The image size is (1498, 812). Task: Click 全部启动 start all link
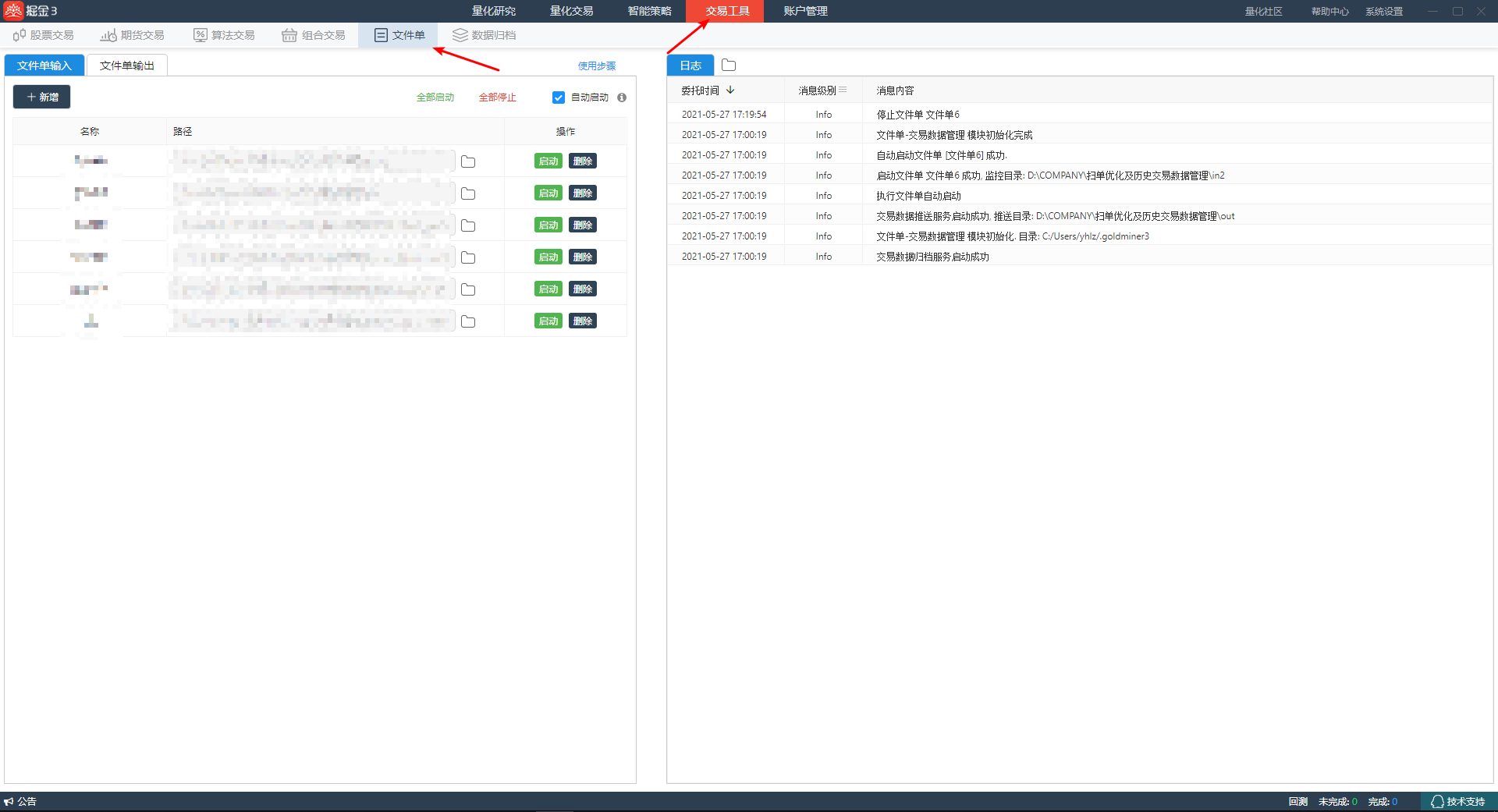(435, 98)
